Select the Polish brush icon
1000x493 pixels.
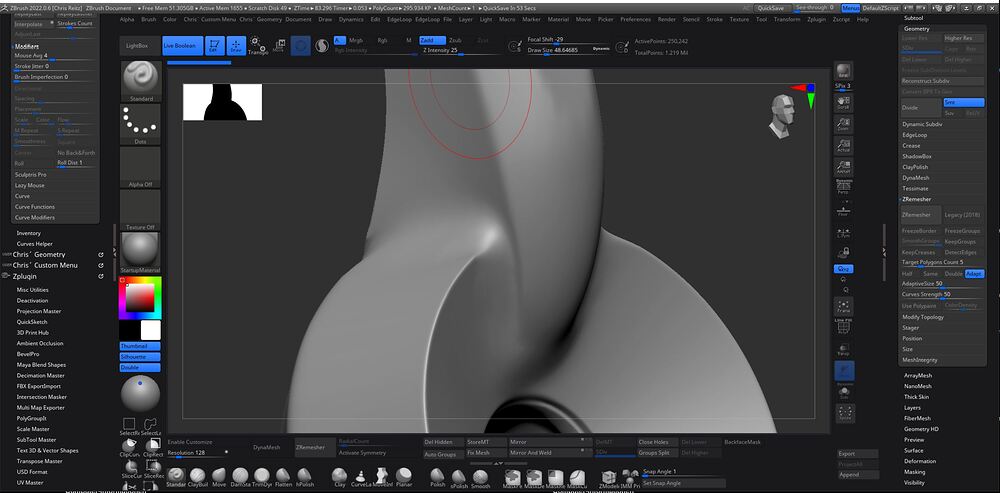click(x=438, y=476)
